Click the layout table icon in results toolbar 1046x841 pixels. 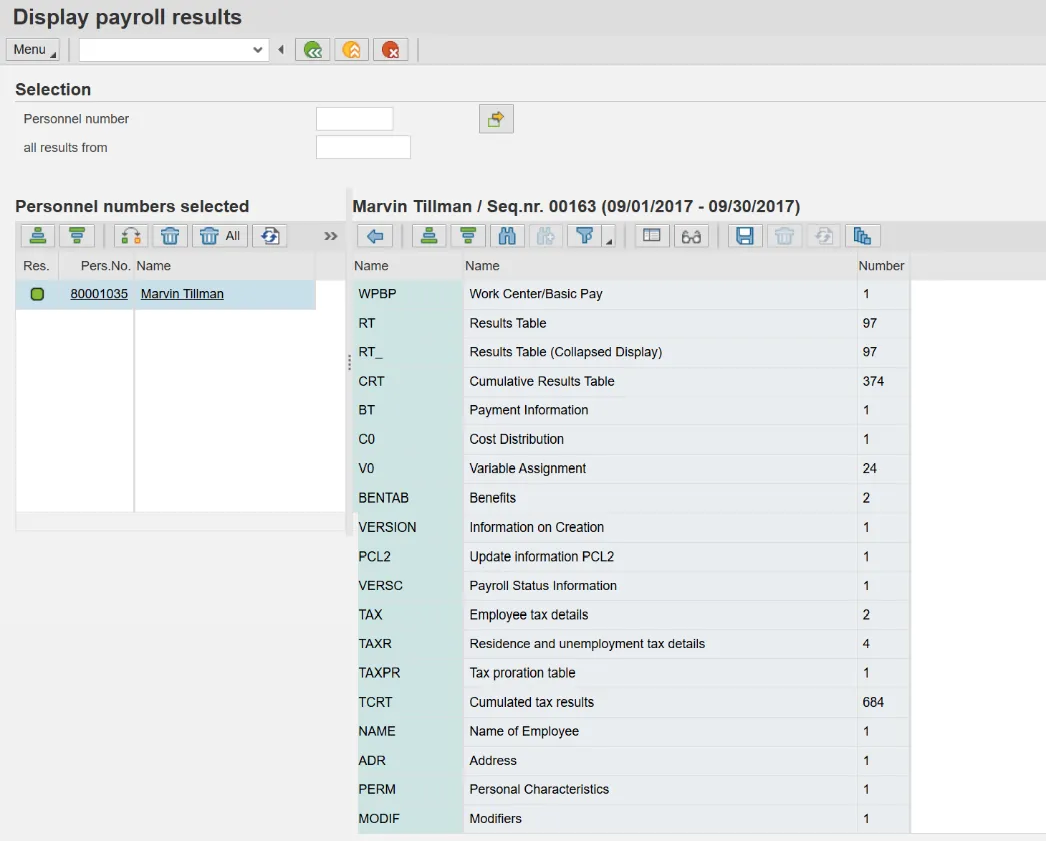651,236
